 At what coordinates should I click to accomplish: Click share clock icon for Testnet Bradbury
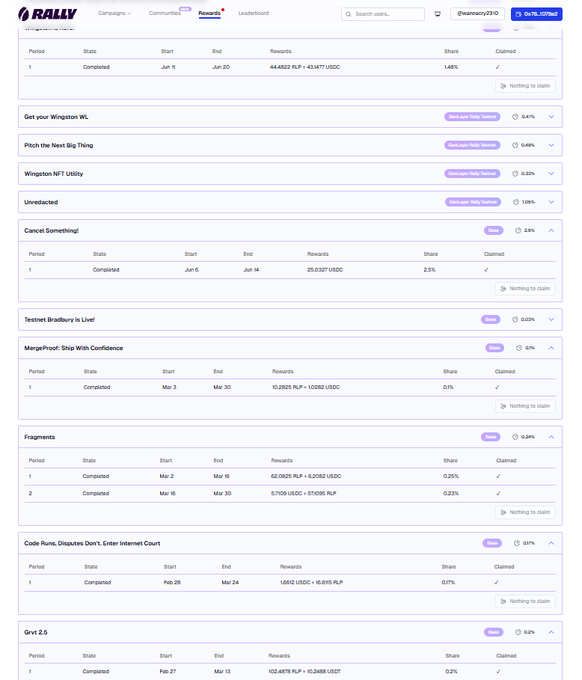point(515,320)
